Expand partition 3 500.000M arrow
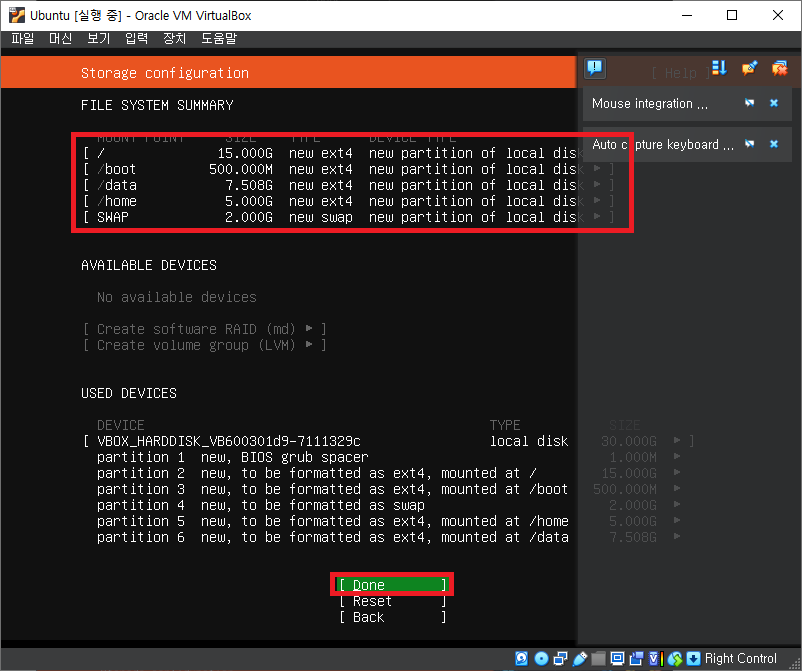The height and width of the screenshot is (671, 802). 677,488
